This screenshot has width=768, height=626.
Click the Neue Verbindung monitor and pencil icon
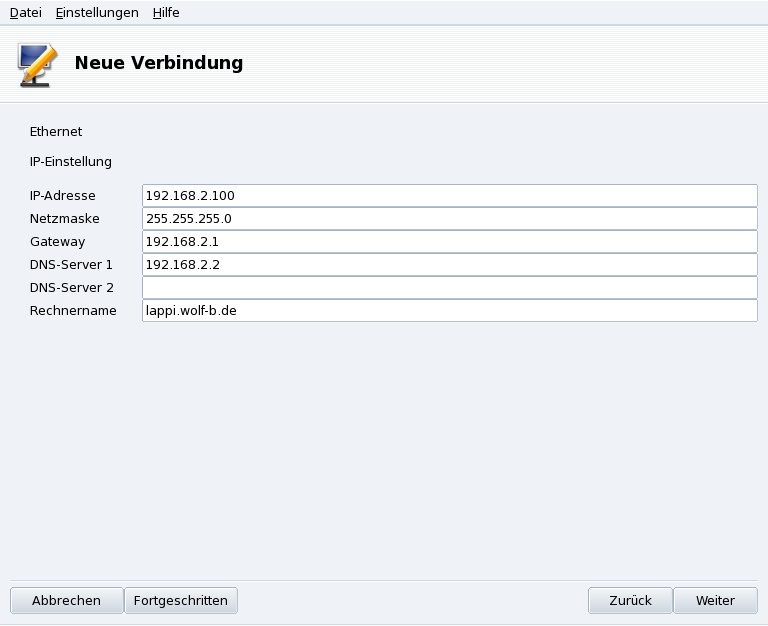point(38,64)
